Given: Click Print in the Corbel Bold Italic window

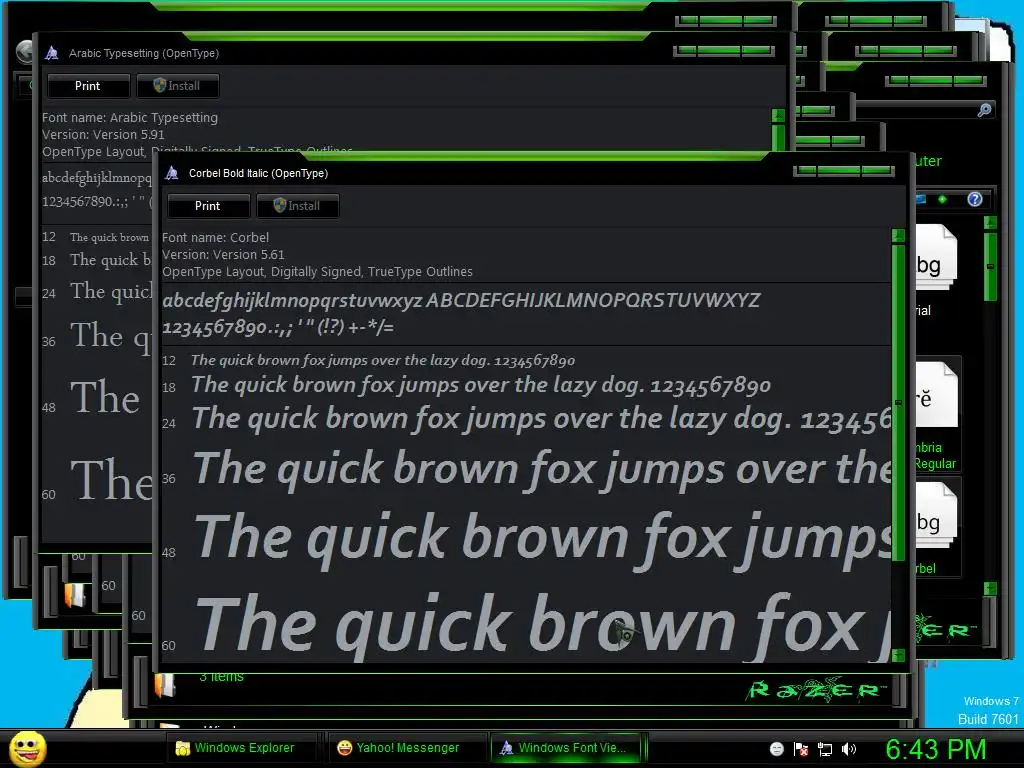Looking at the screenshot, I should pyautogui.click(x=208, y=206).
